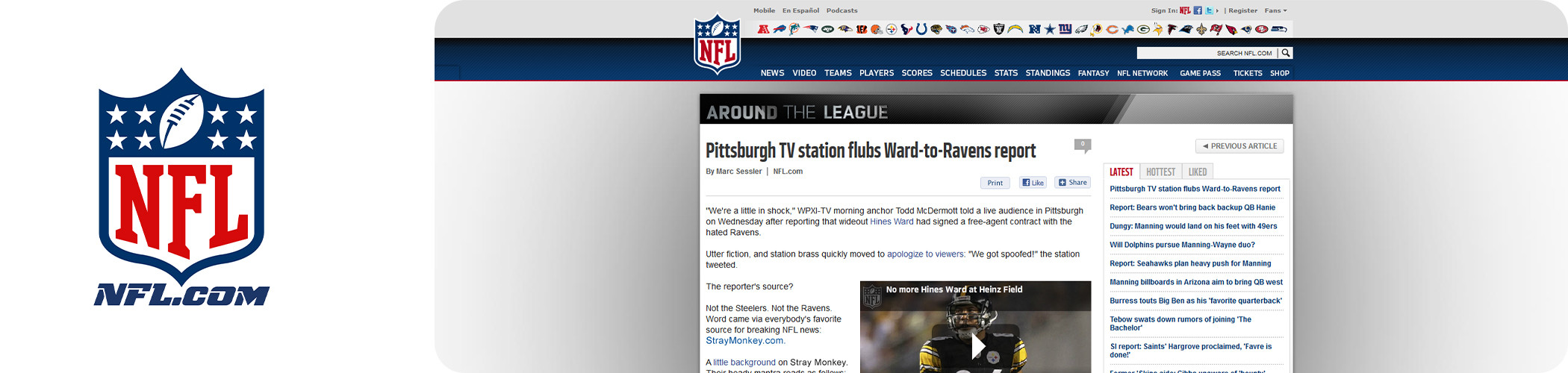Select the Baltimore Ravens logo
This screenshot has width=1568, height=373.
[x=845, y=29]
